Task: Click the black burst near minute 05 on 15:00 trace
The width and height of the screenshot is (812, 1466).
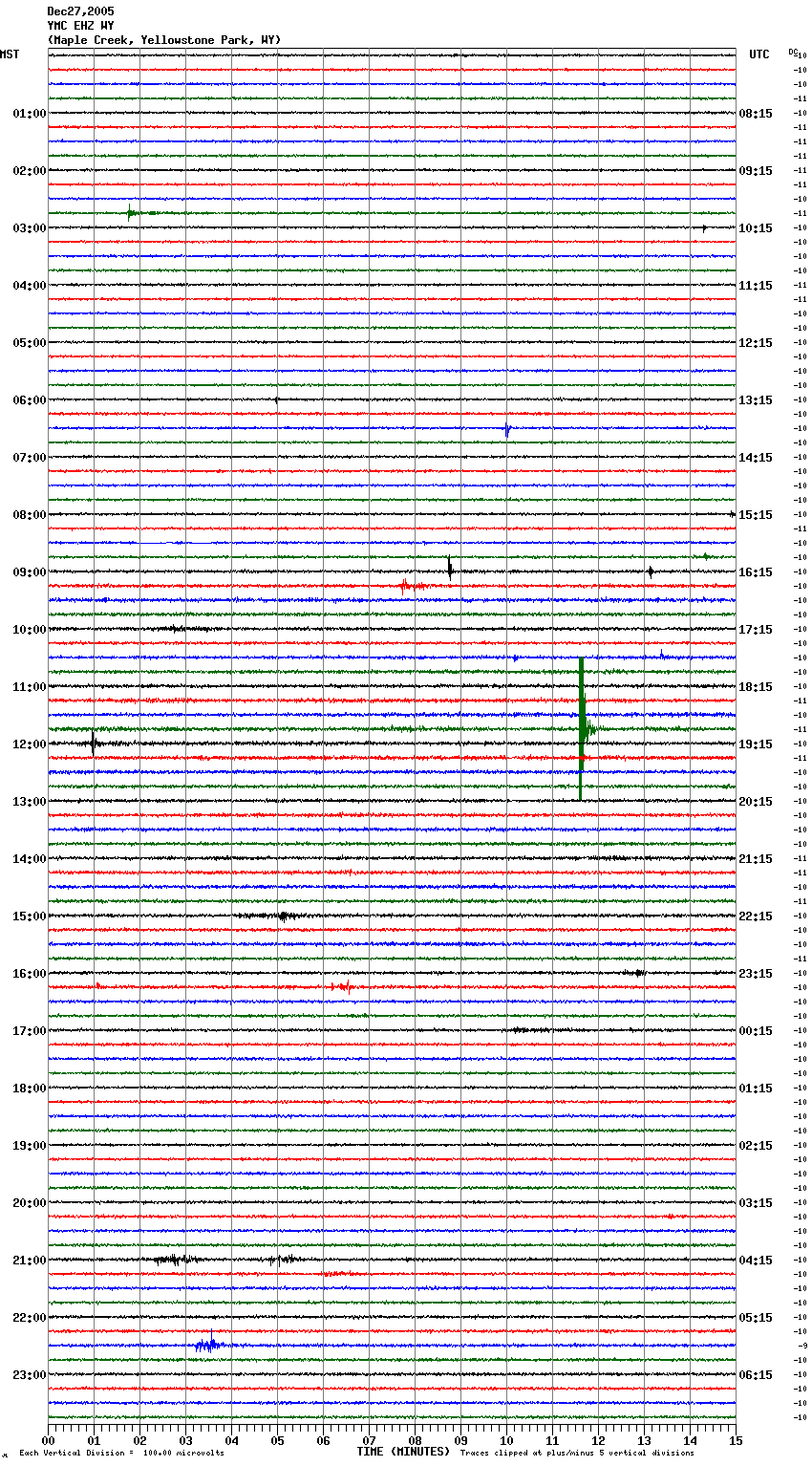Action: [282, 916]
